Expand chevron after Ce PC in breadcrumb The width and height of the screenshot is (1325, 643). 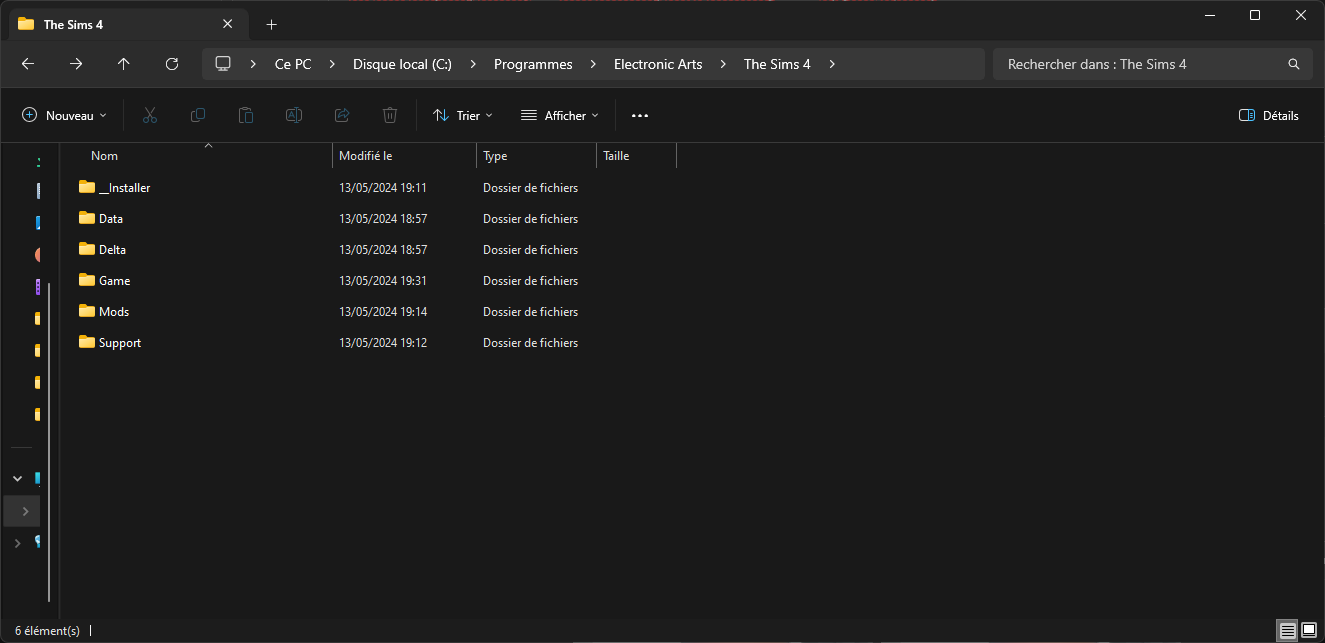pyautogui.click(x=333, y=64)
